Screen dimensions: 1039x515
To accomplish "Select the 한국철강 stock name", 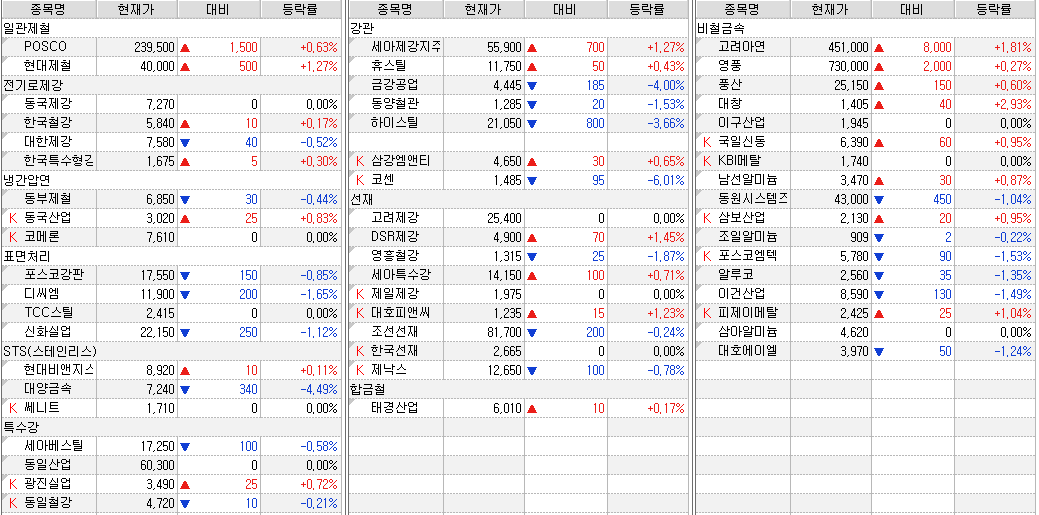I will tap(48, 123).
